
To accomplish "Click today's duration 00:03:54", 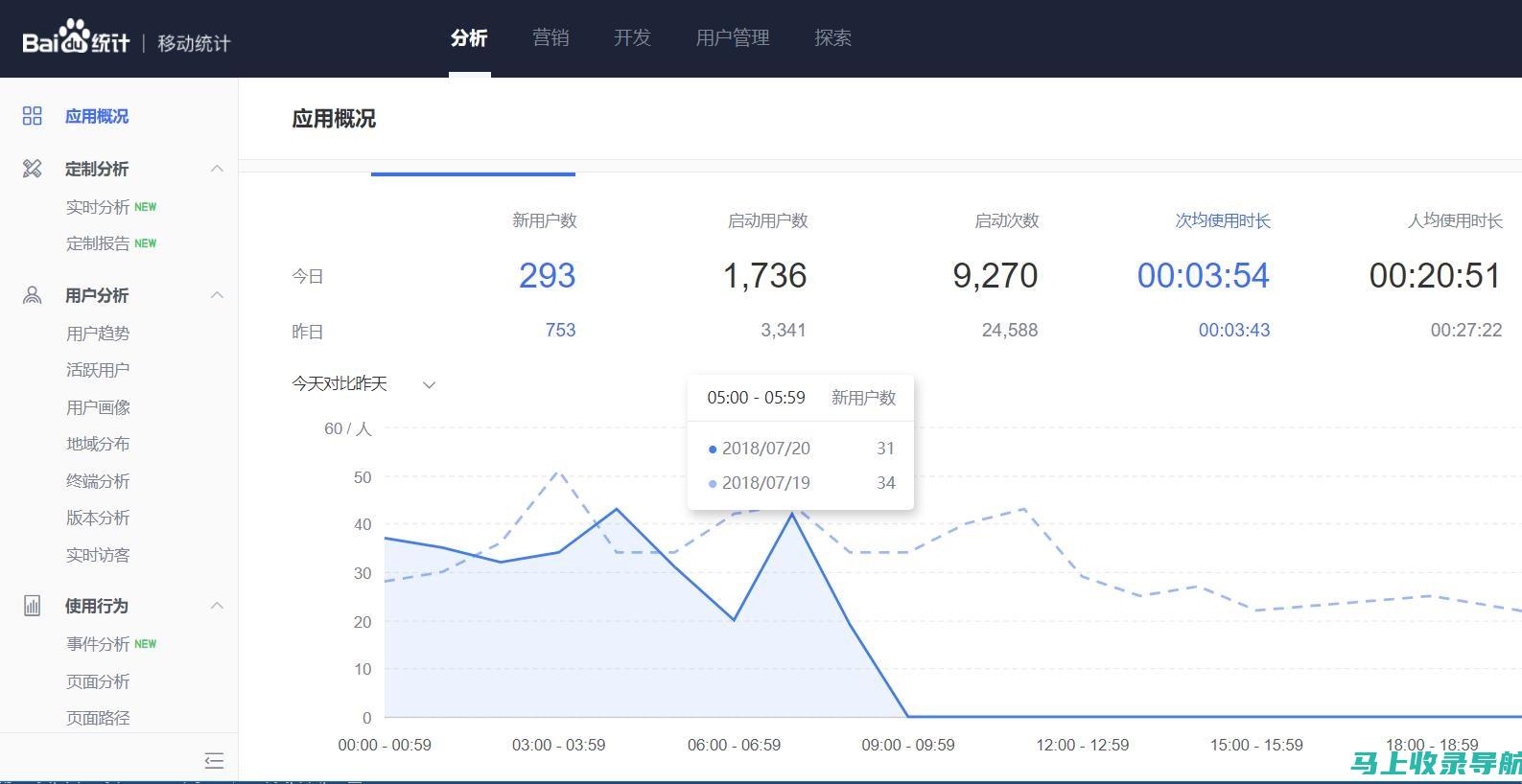I will (1203, 276).
